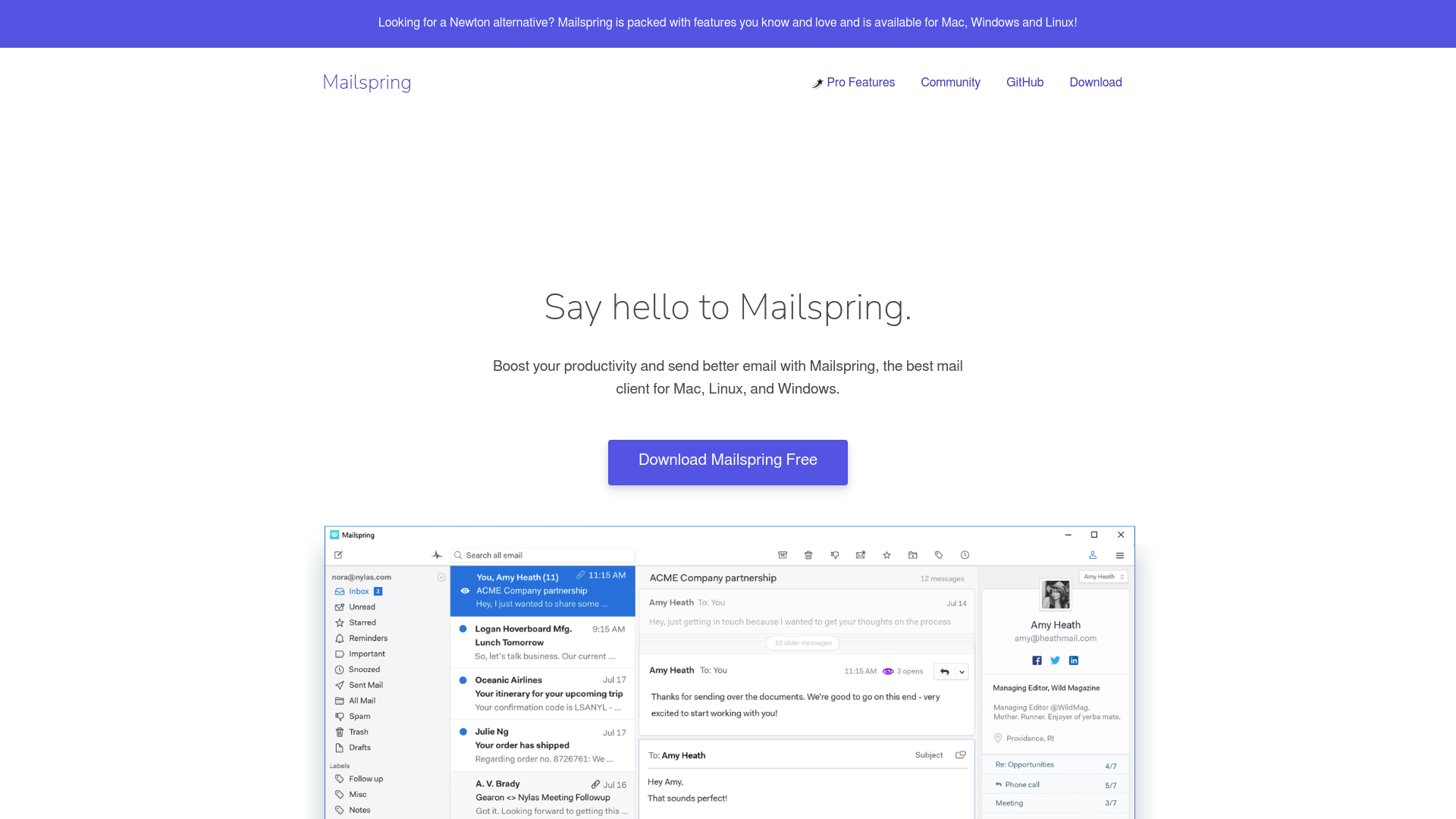1456x819 pixels.
Task: Click the compose new email icon
Action: point(337,555)
